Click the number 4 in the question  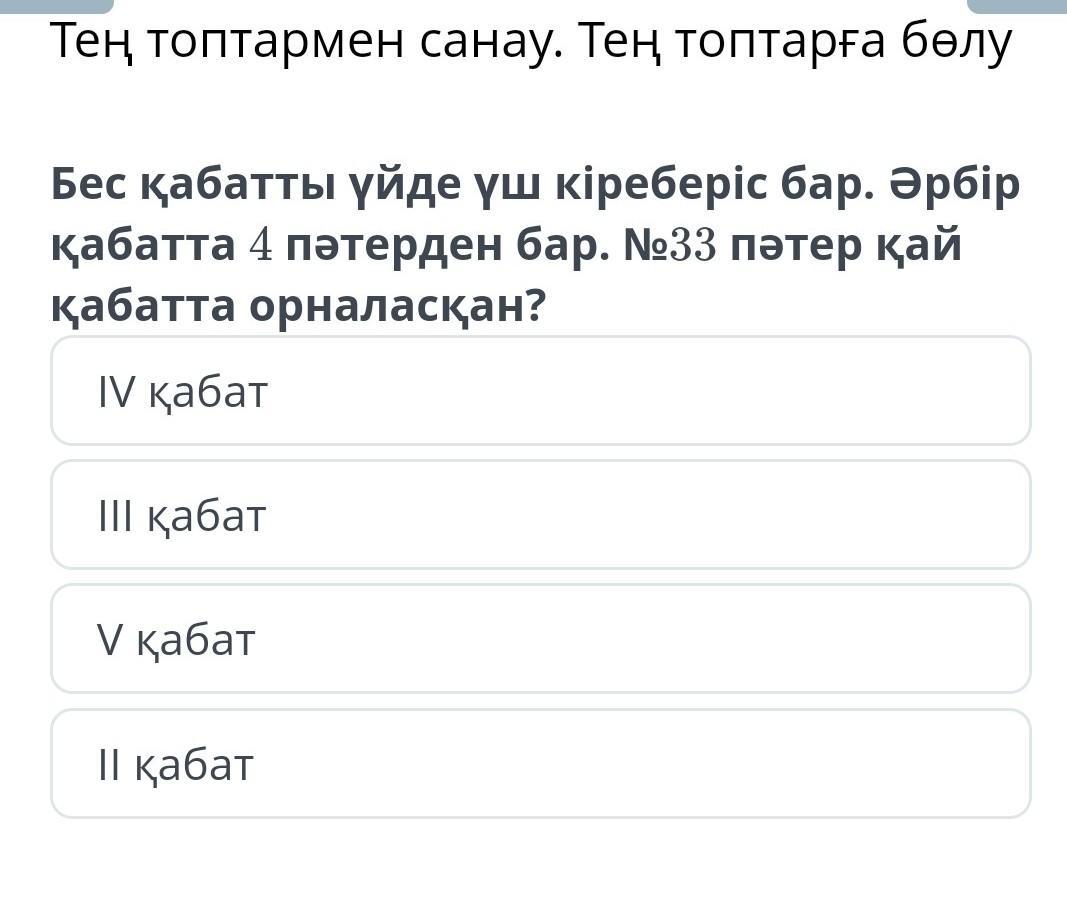[x=261, y=246]
